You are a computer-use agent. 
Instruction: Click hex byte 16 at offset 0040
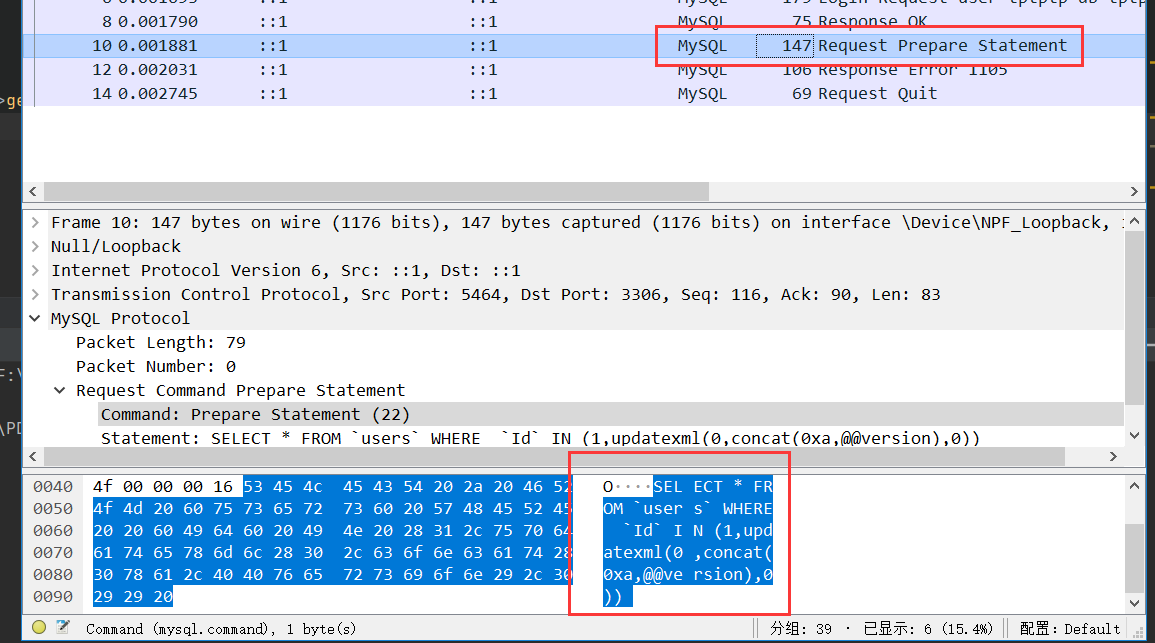(x=223, y=487)
